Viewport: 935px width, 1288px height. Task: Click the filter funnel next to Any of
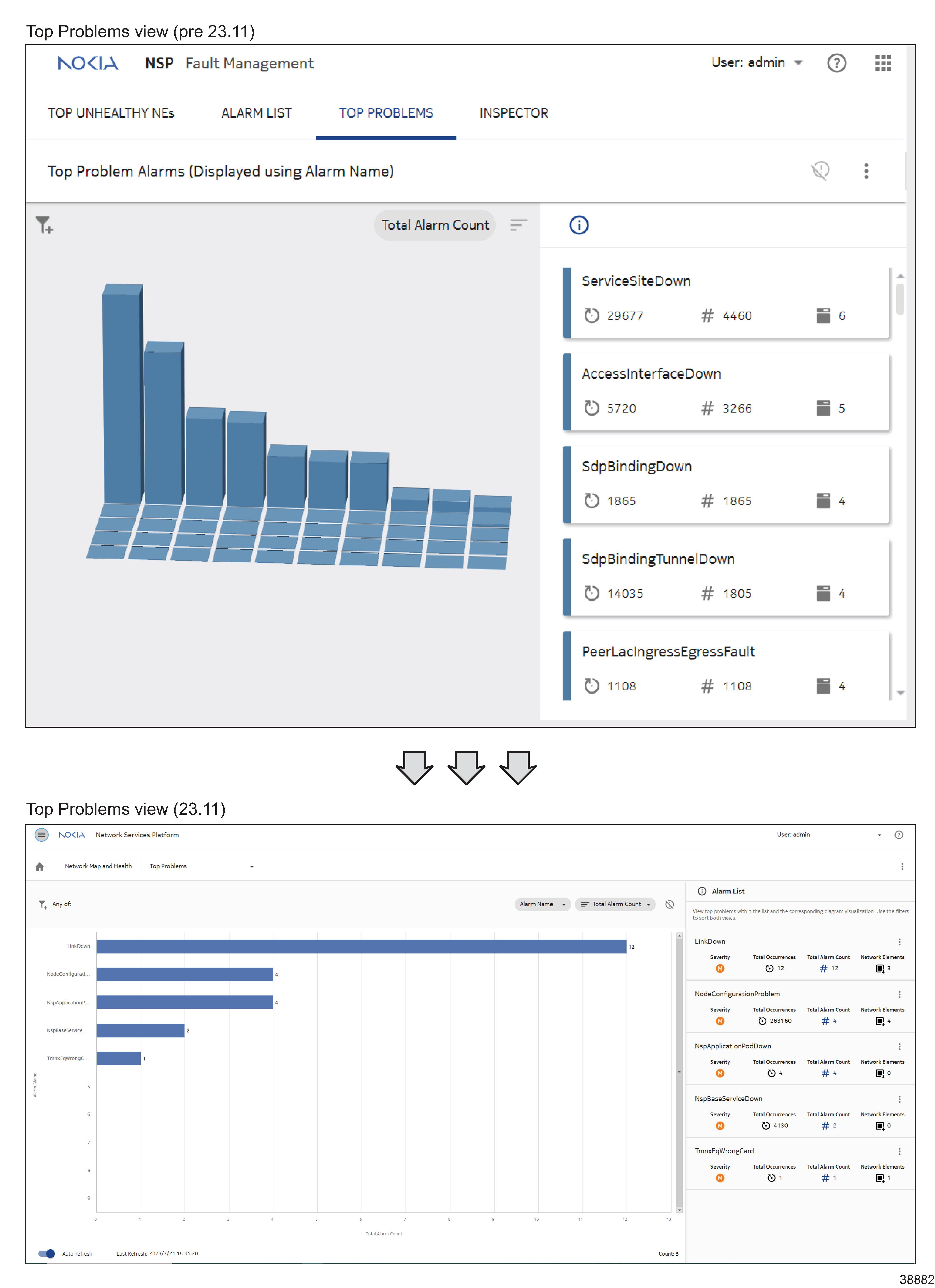(x=42, y=904)
